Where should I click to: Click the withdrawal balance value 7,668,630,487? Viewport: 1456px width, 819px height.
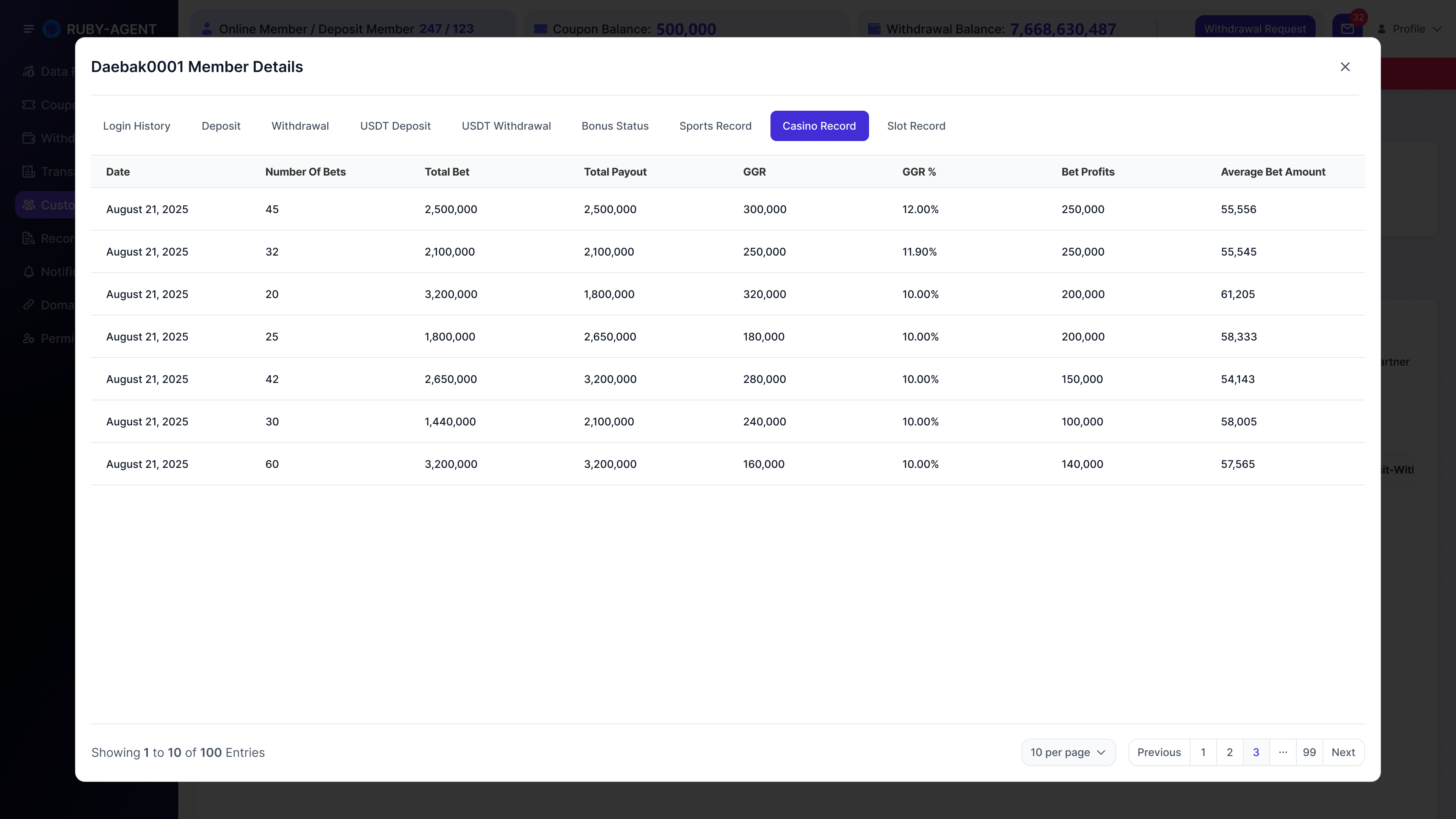1062,29
